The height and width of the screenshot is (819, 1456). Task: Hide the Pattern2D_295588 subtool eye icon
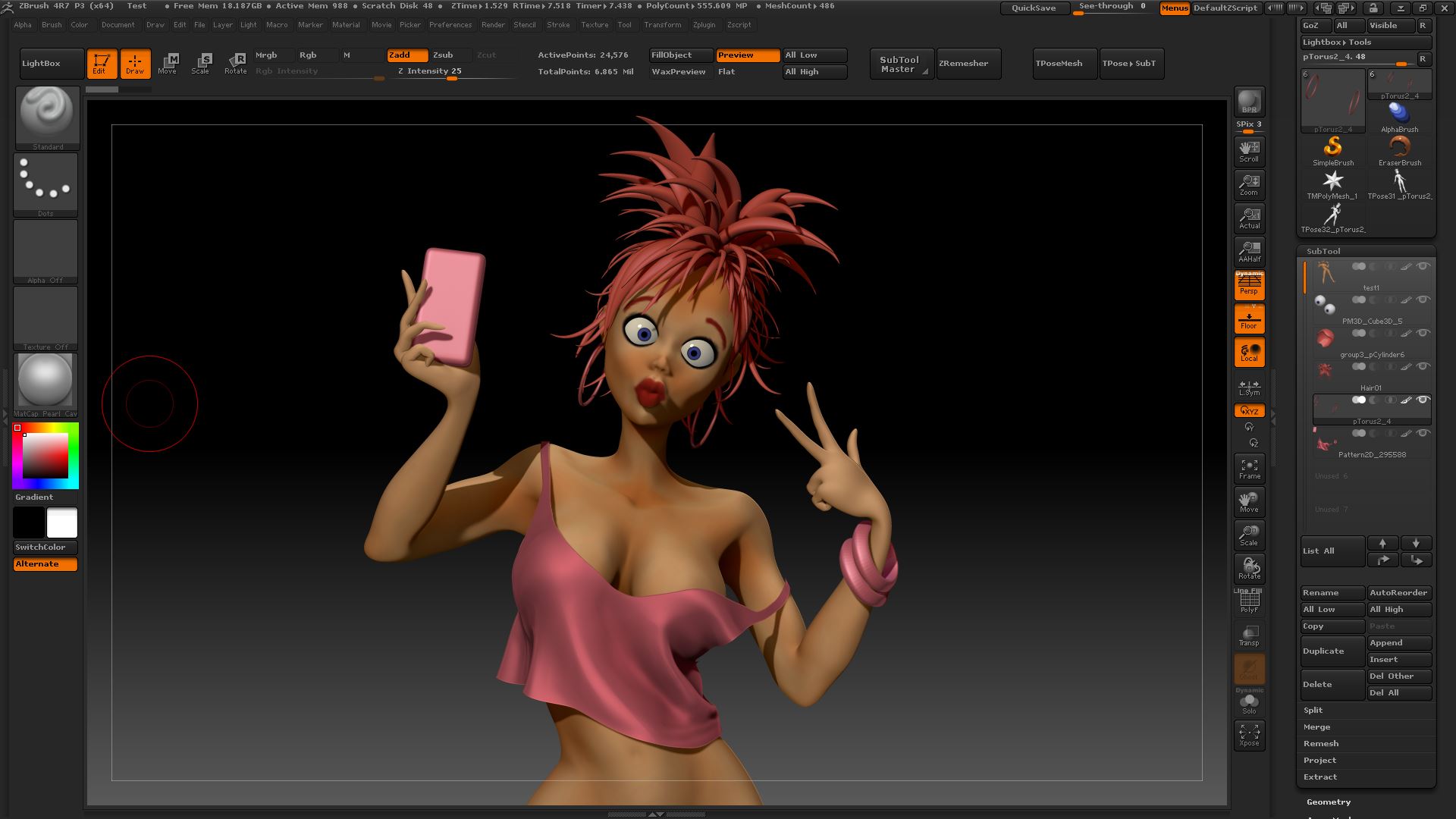click(1423, 433)
